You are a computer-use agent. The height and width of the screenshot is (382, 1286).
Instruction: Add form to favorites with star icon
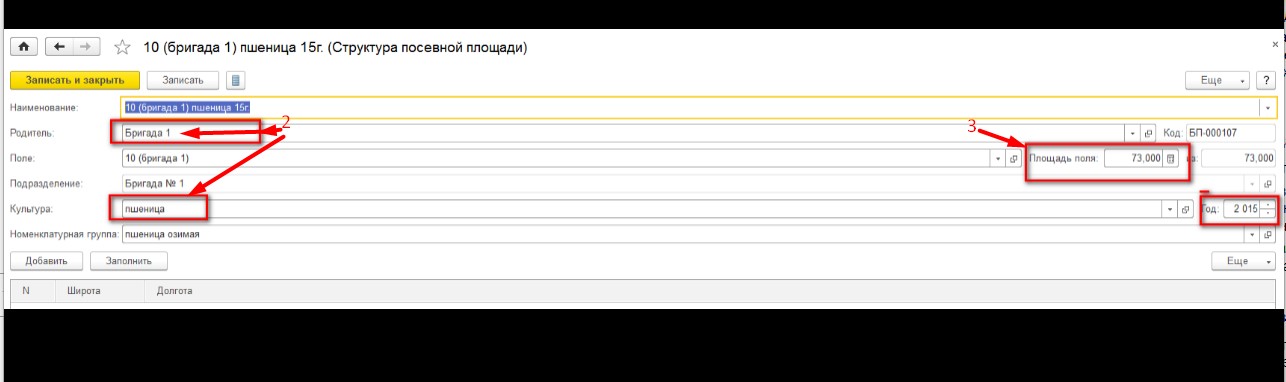point(123,47)
